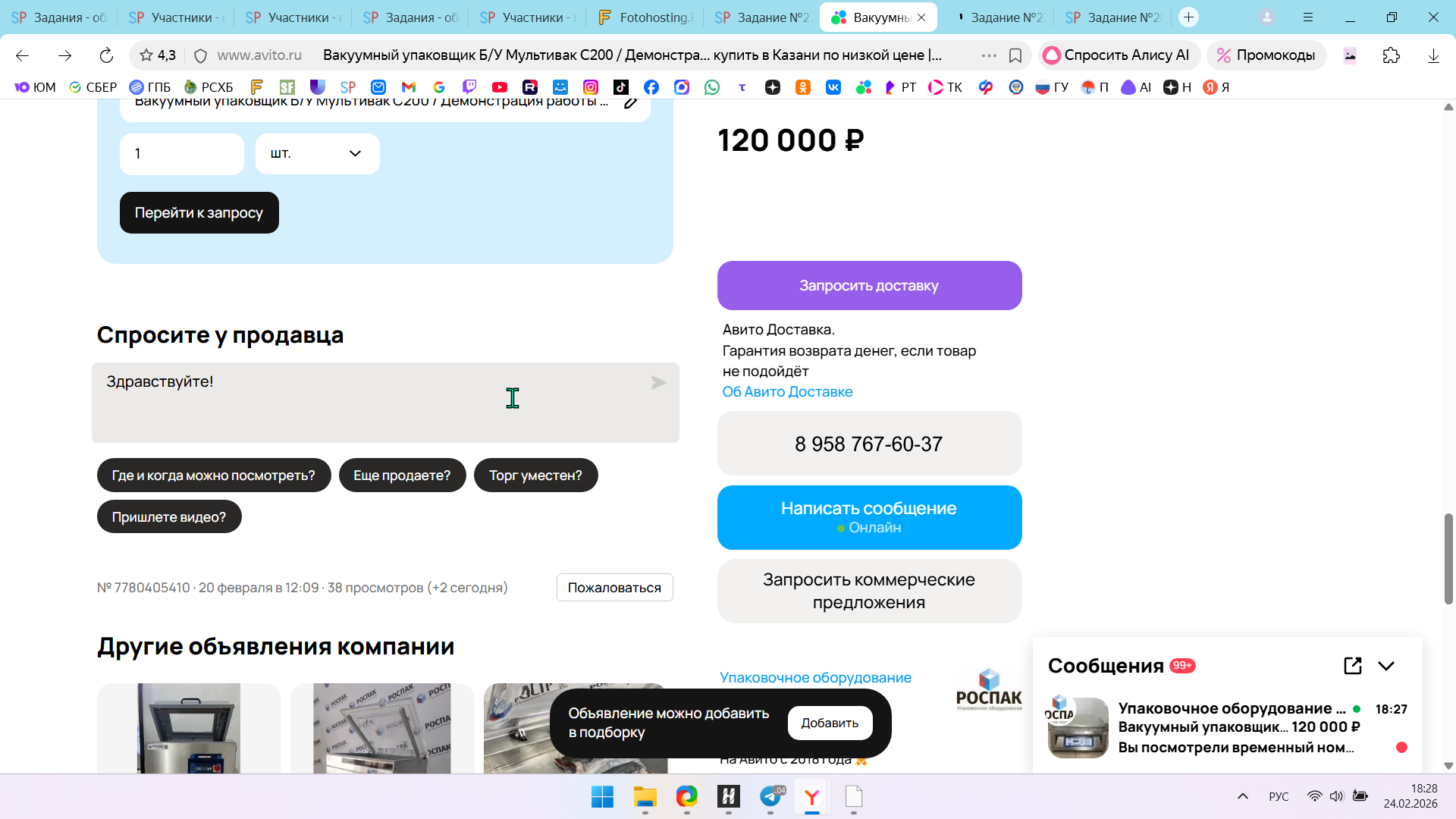1456x819 pixels.
Task: Reload the page with the refresh icon
Action: tap(106, 55)
